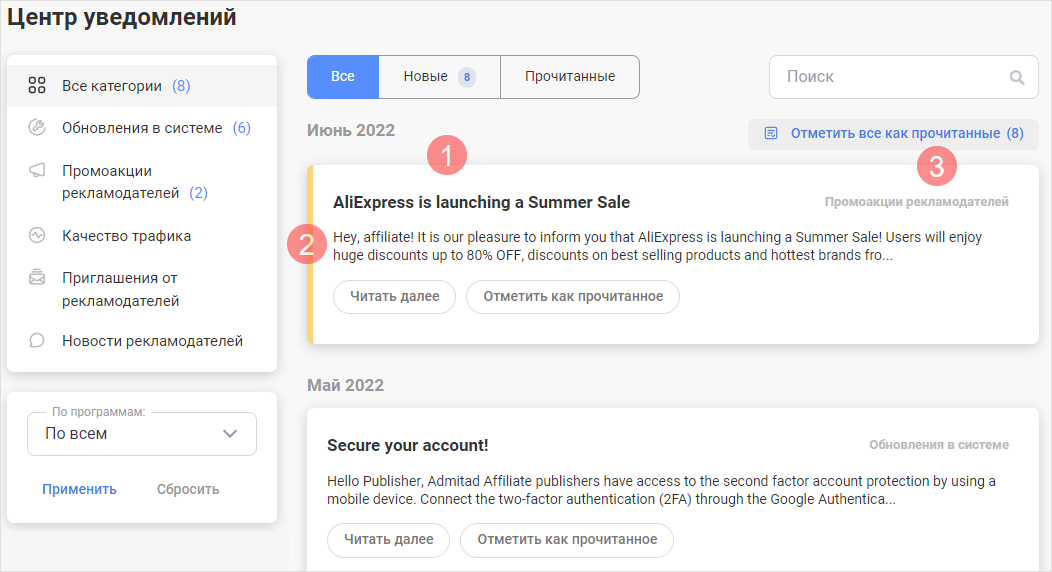1052x572 pixels.
Task: Click the speech bubble icon for Новости рекламодателей
Action: click(37, 341)
